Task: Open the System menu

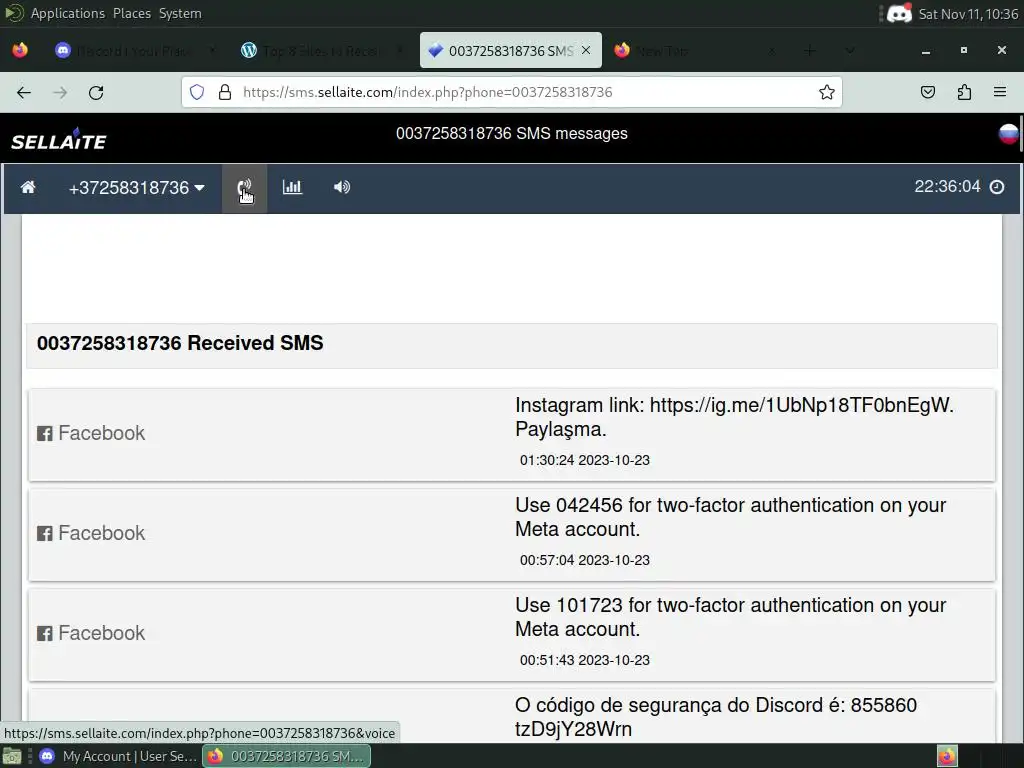Action: click(180, 13)
